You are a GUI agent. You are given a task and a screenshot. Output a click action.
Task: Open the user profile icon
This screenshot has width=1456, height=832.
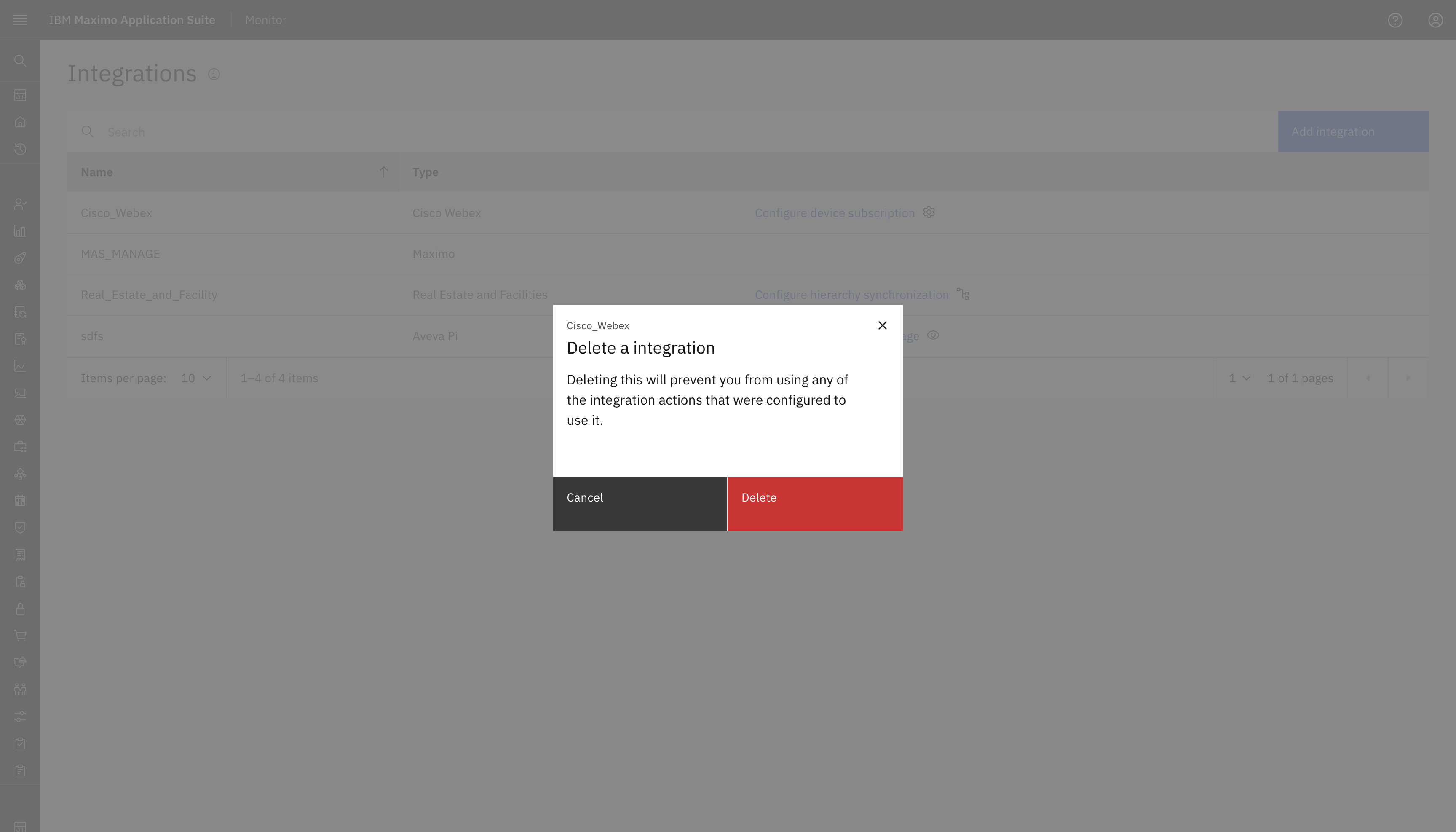pyautogui.click(x=1435, y=20)
